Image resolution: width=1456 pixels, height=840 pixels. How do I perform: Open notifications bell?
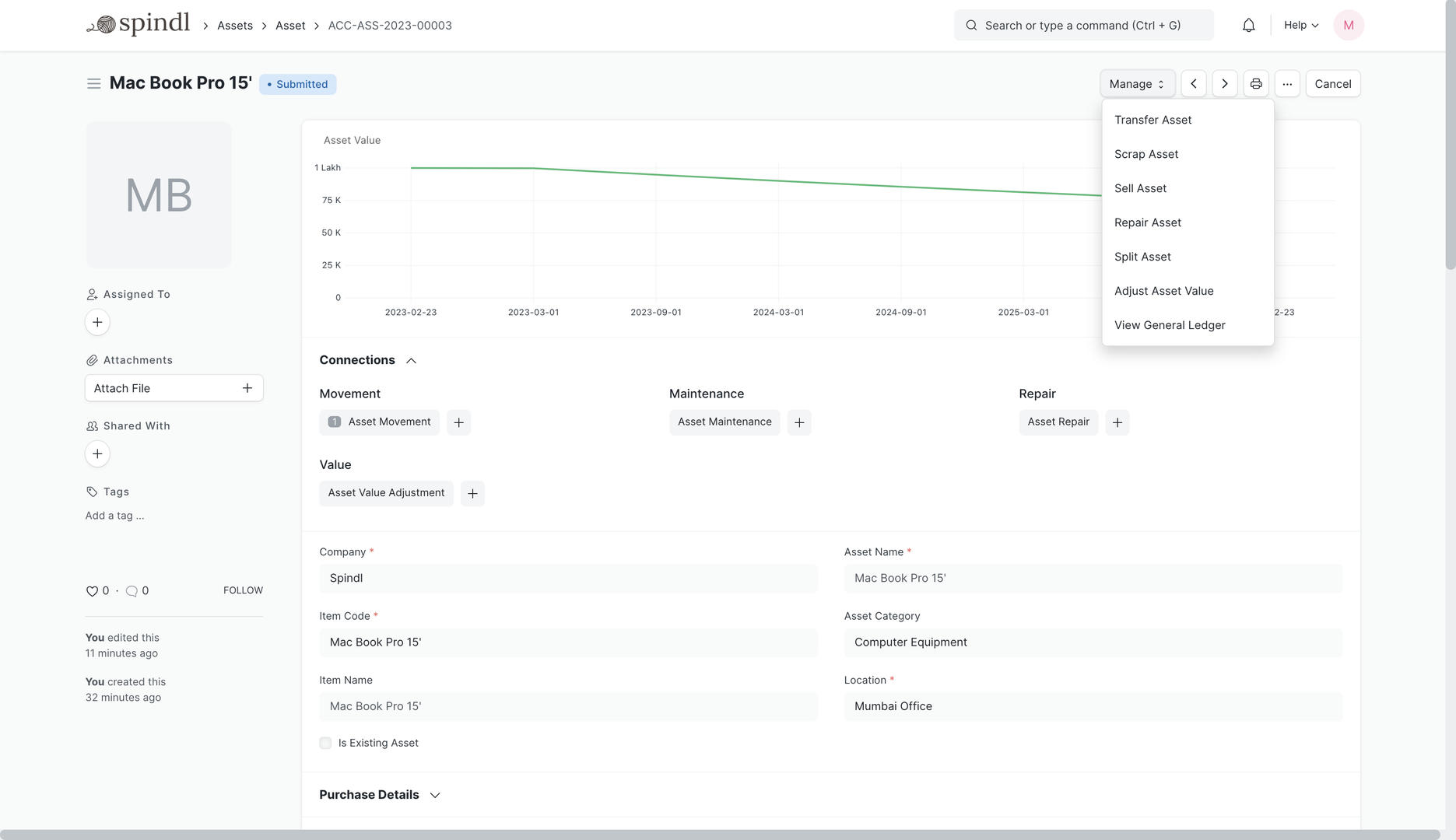tap(1248, 26)
